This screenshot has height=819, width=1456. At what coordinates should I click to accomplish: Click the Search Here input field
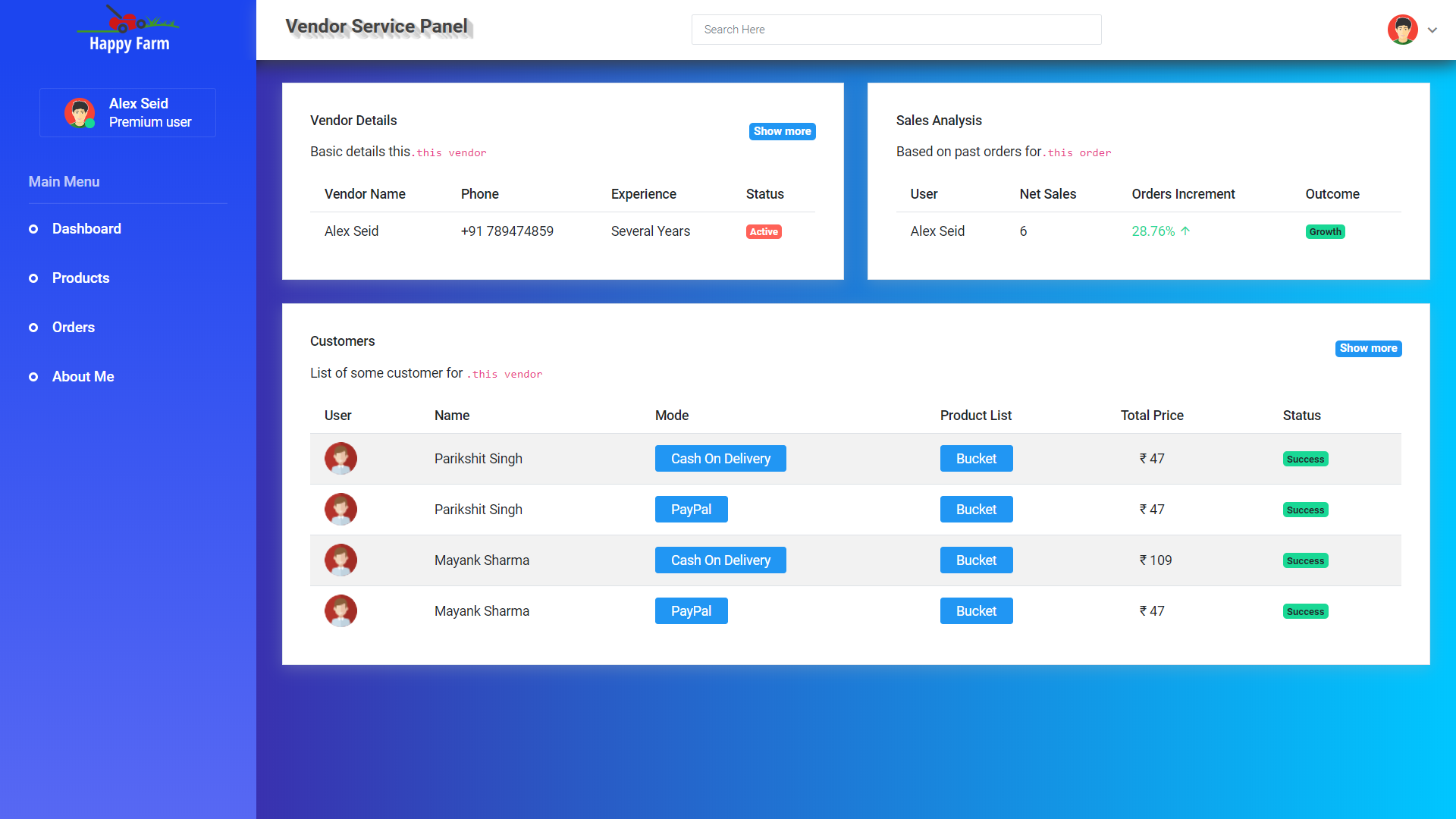pos(896,30)
